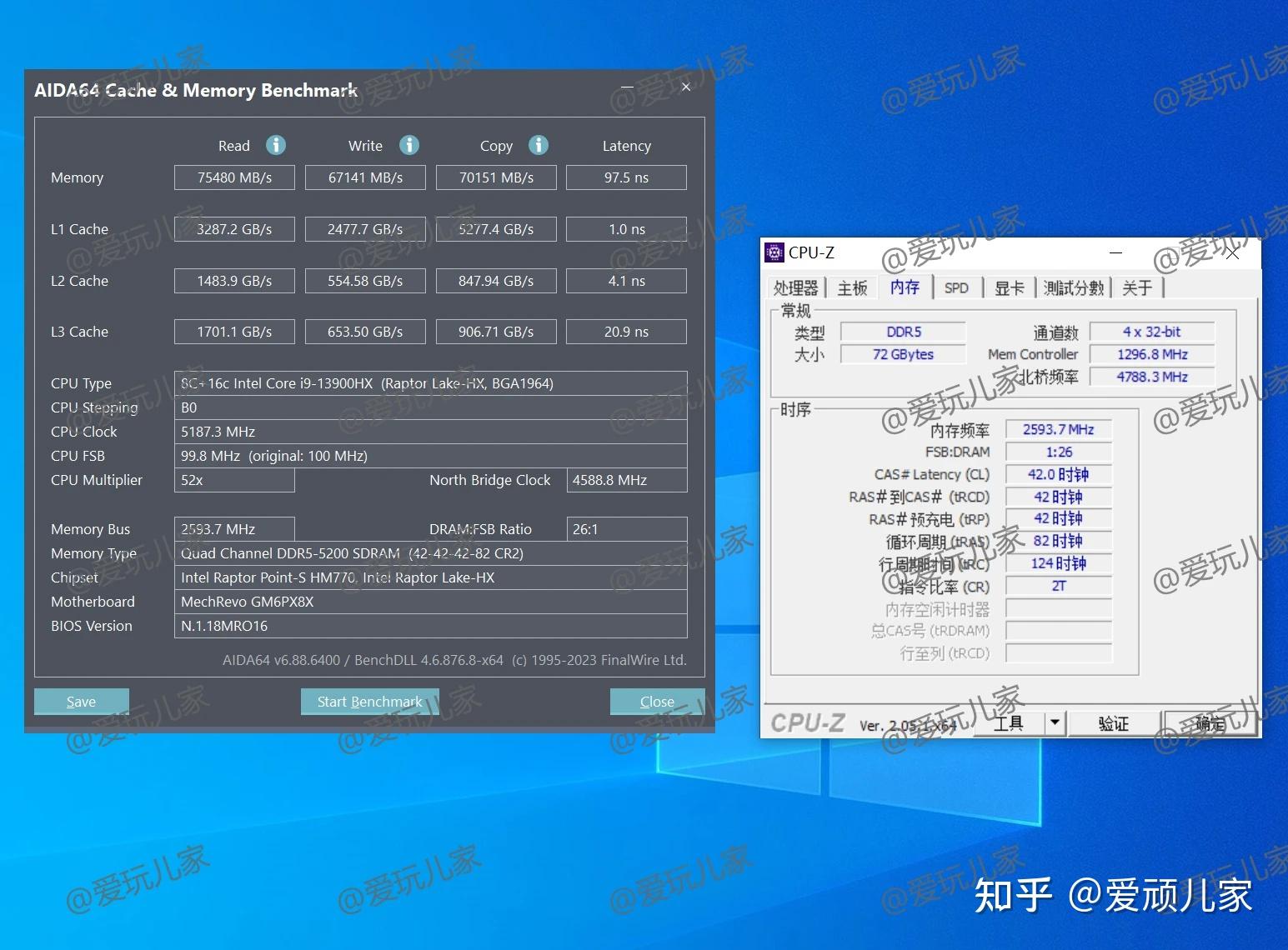This screenshot has width=1288, height=950.
Task: Click the Write column info icon
Action: (x=408, y=145)
